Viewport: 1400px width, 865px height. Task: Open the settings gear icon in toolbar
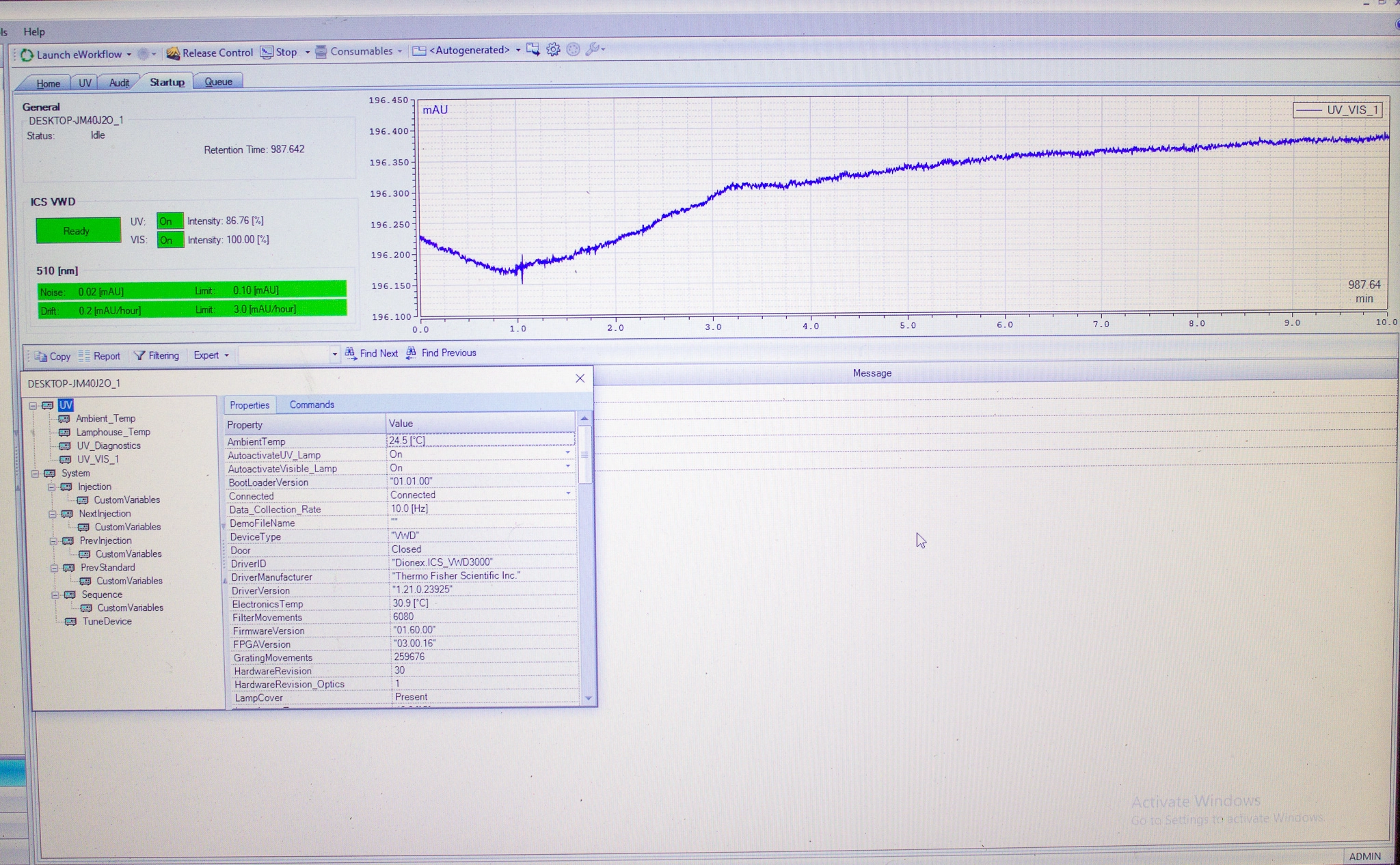[553, 49]
